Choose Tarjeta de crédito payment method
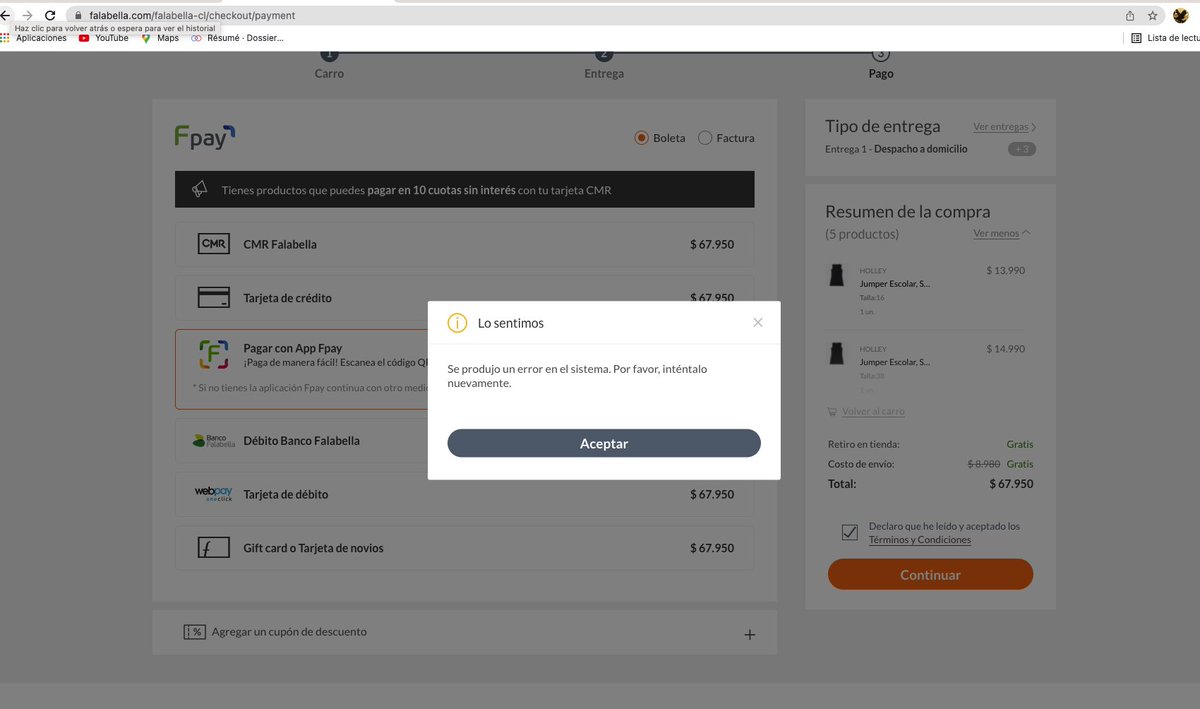The height and width of the screenshot is (709, 1200). pyautogui.click(x=464, y=298)
